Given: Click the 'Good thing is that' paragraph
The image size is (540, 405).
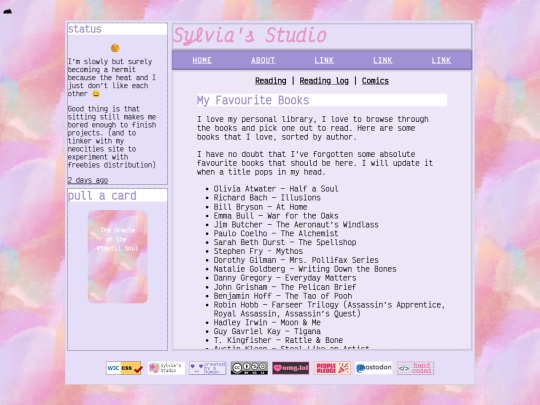Looking at the screenshot, I should (x=112, y=137).
